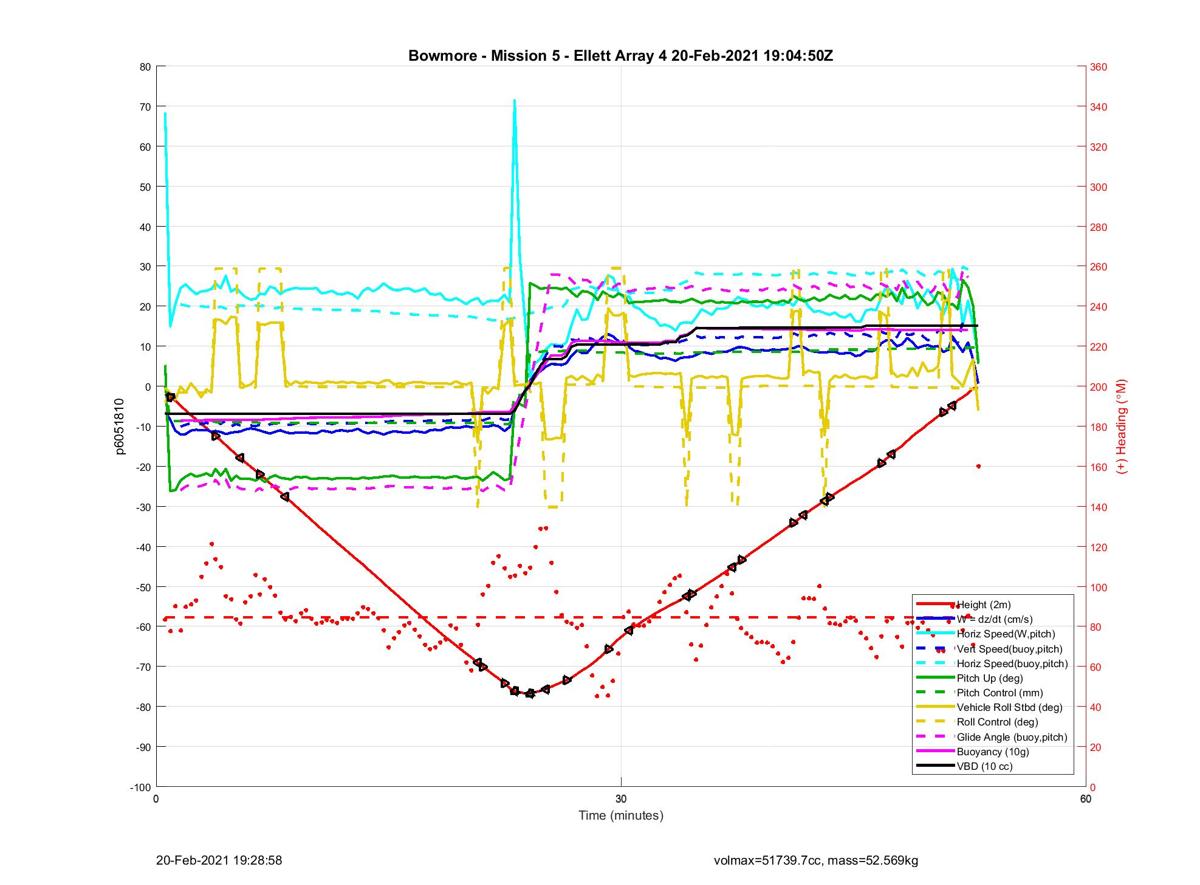The image size is (1200, 885).
Task: Click the '80' tick on left axis
Action: pos(145,67)
